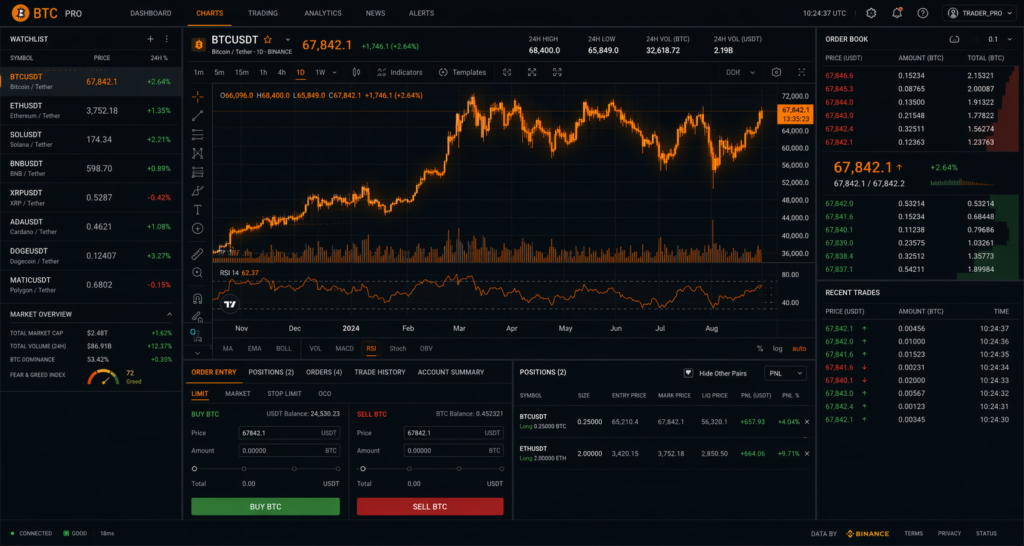This screenshot has height=546, width=1024.
Task: Click the circled plus tool in chart sidebar
Action: click(197, 229)
